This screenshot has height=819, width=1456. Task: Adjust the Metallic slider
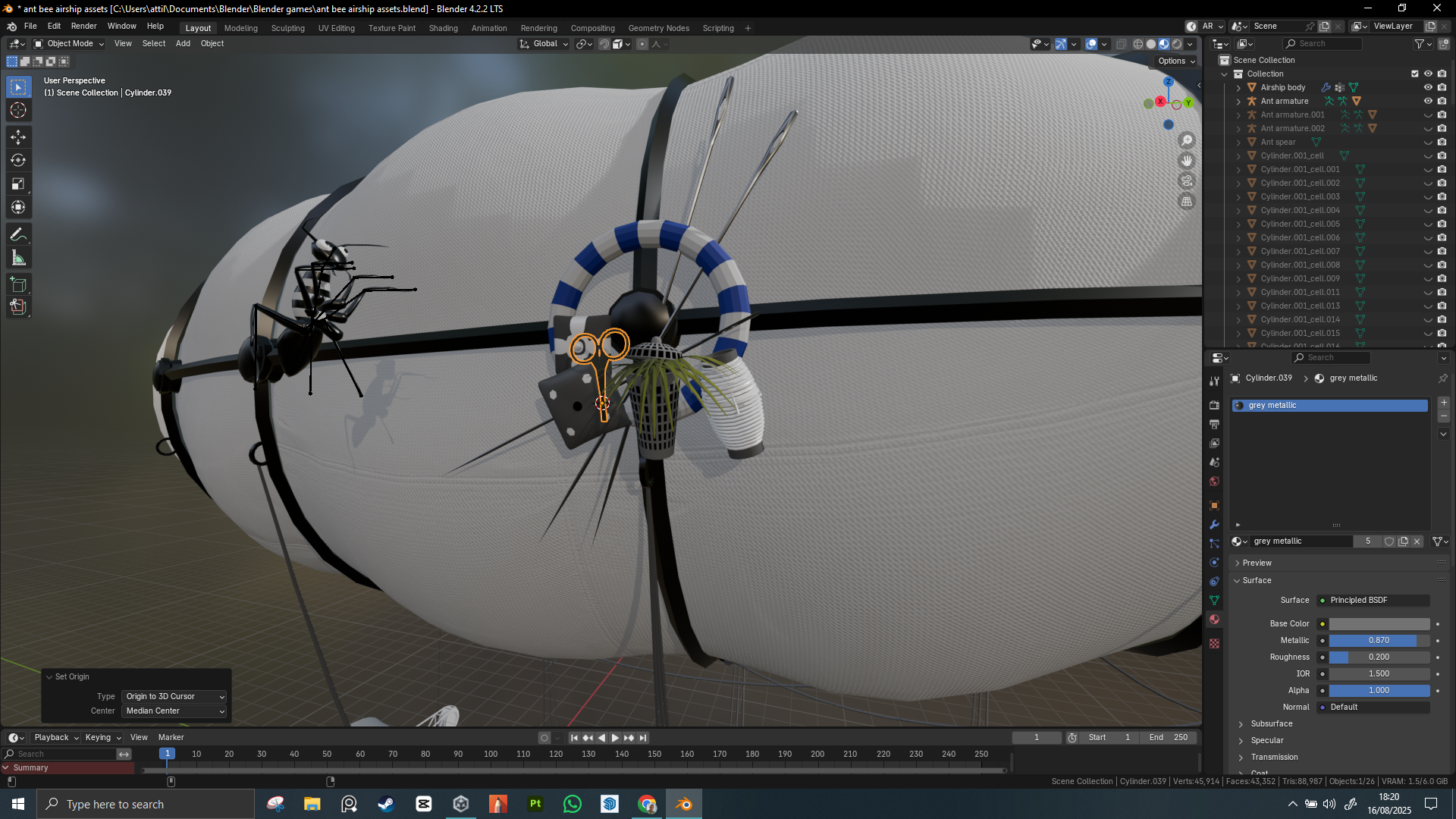1378,641
